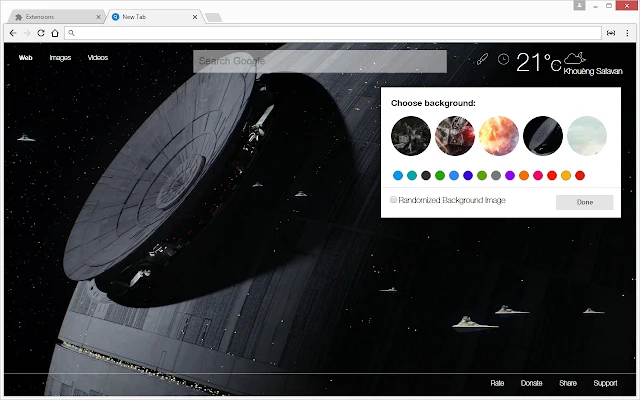Open the Rate link in the footer
The image size is (640, 400).
click(x=497, y=383)
